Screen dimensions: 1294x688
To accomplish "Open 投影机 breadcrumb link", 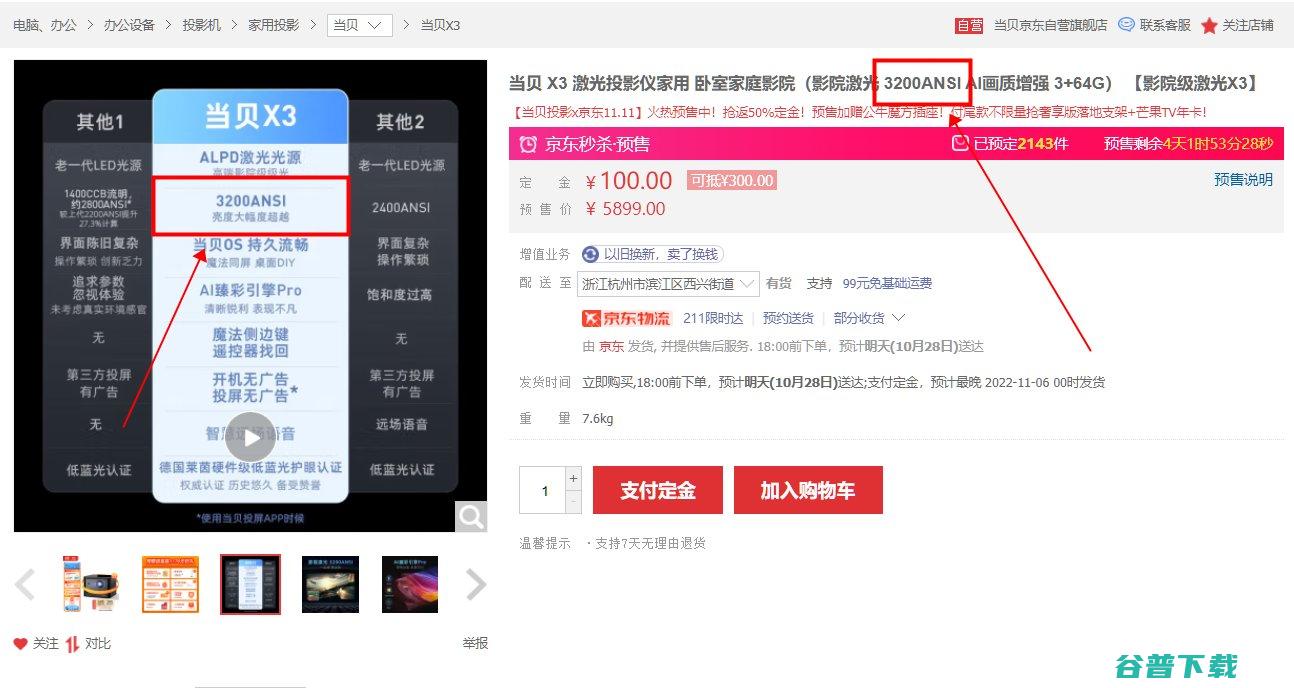I will tap(201, 25).
